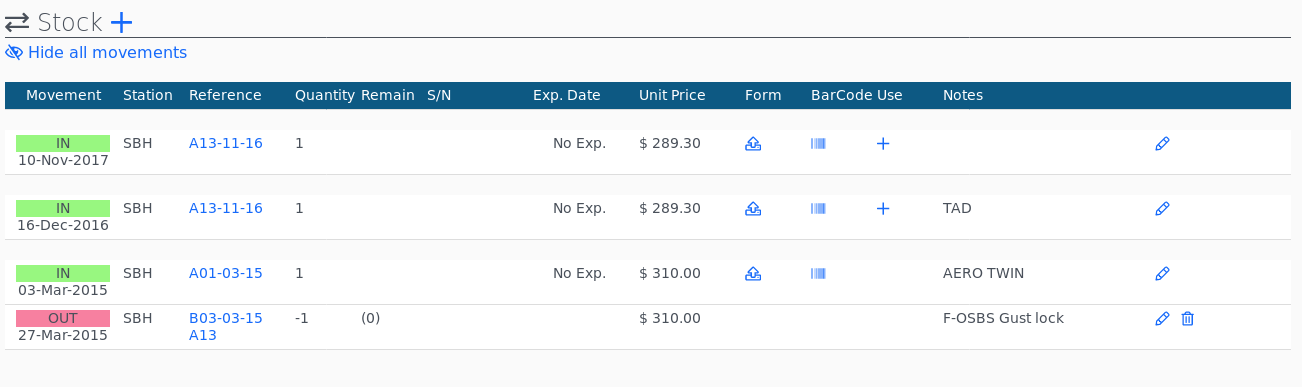The height and width of the screenshot is (387, 1302).
Task: Edit the F-OSBS Gust lock OUT movement
Action: 1162,319
